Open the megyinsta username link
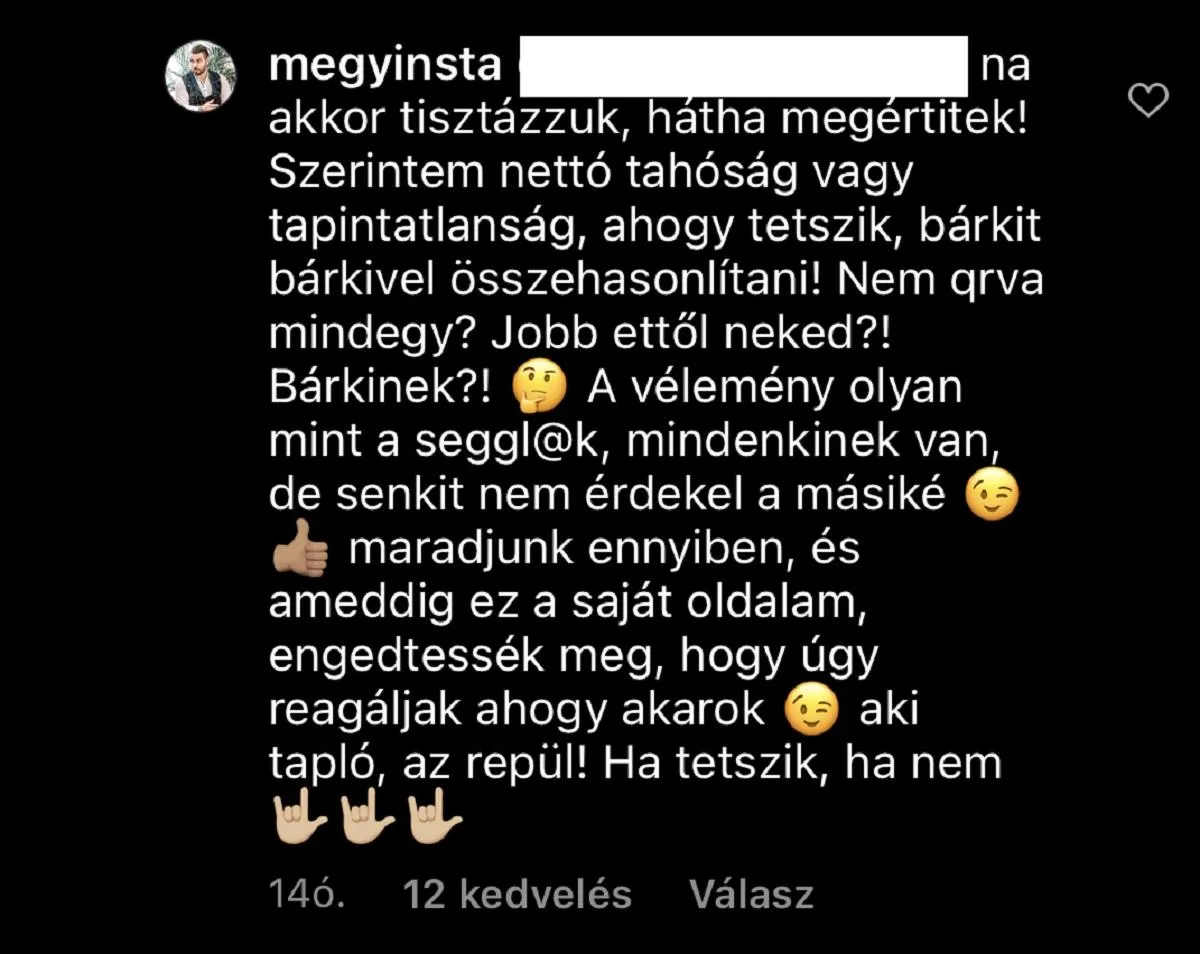Image resolution: width=1200 pixels, height=954 pixels. tap(385, 67)
